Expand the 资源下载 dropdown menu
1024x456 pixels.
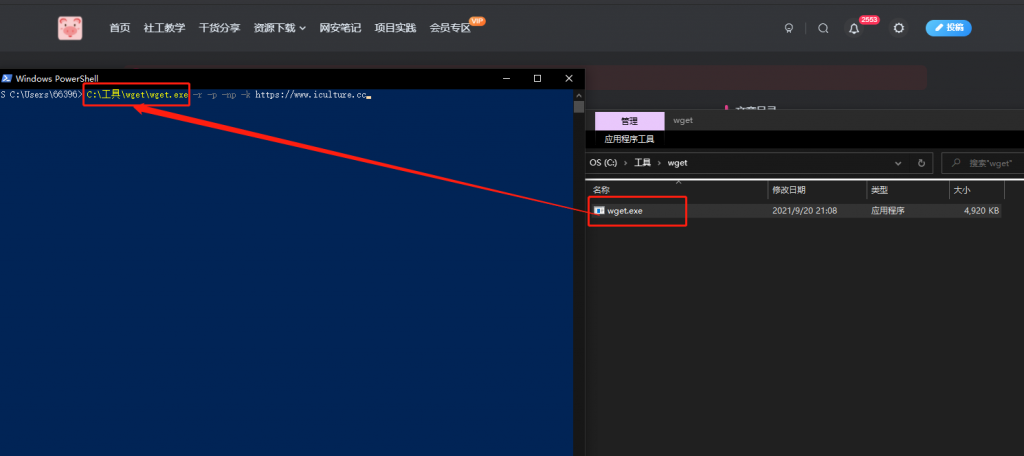[x=280, y=28]
